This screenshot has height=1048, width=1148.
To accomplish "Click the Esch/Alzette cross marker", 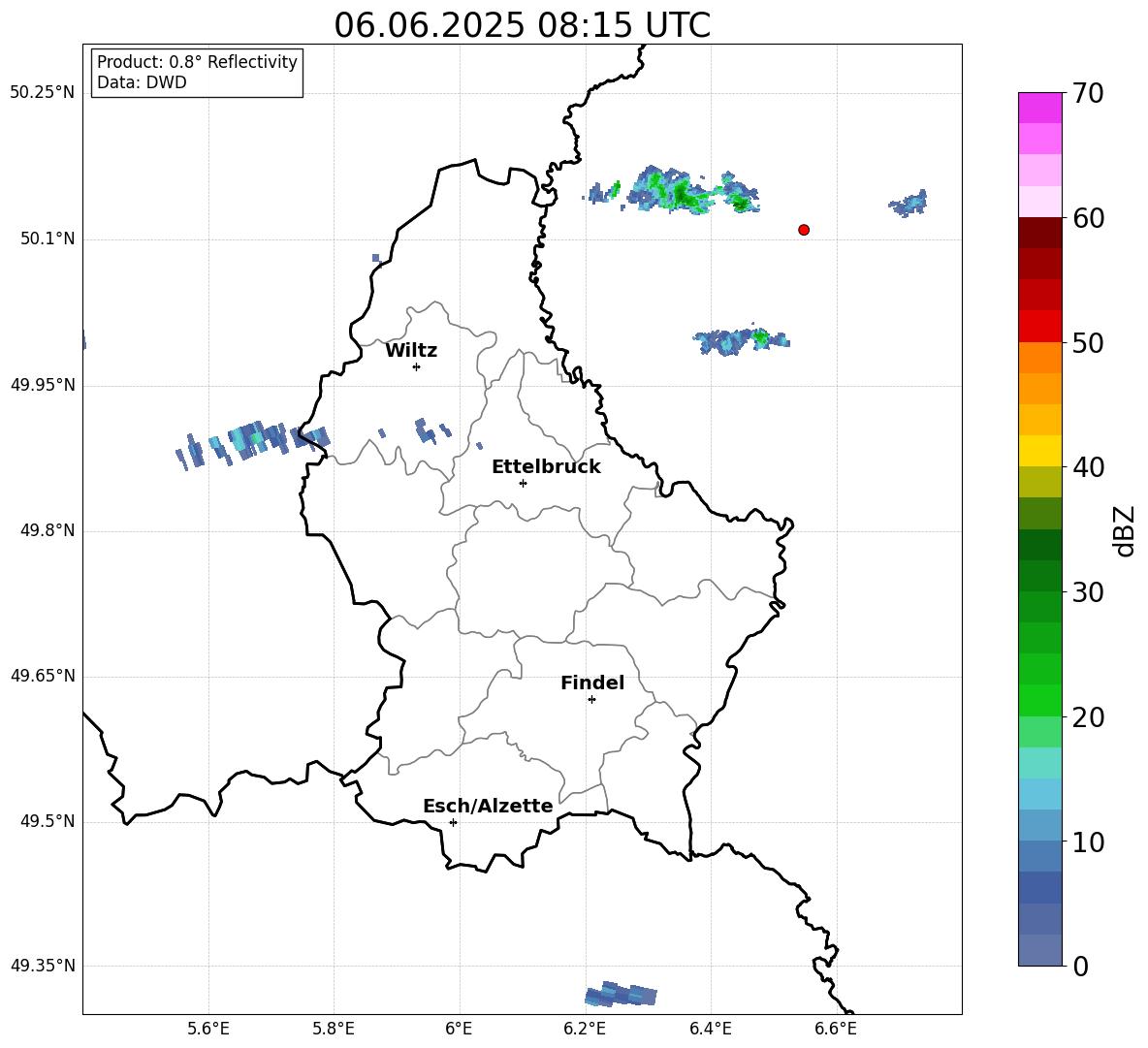I will pos(453,822).
